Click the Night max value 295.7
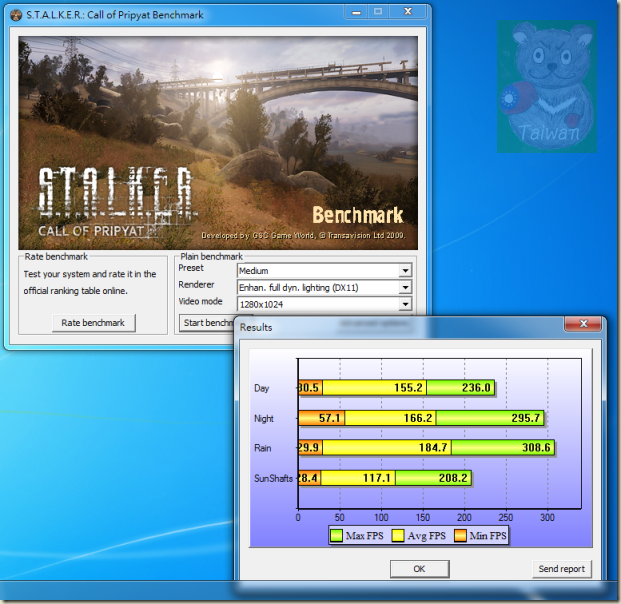 (526, 418)
